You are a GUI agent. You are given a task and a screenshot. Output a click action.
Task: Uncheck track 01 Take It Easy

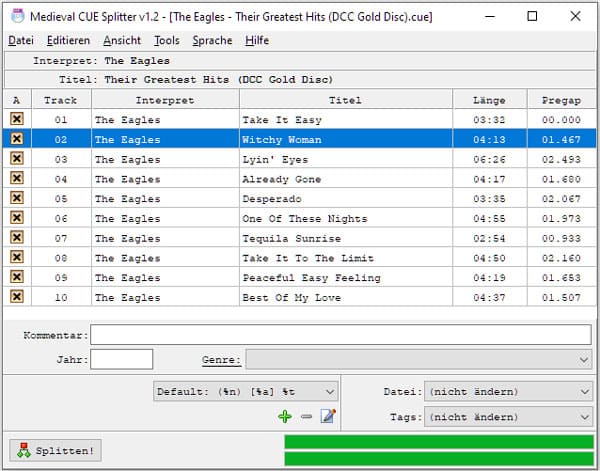coord(17,119)
